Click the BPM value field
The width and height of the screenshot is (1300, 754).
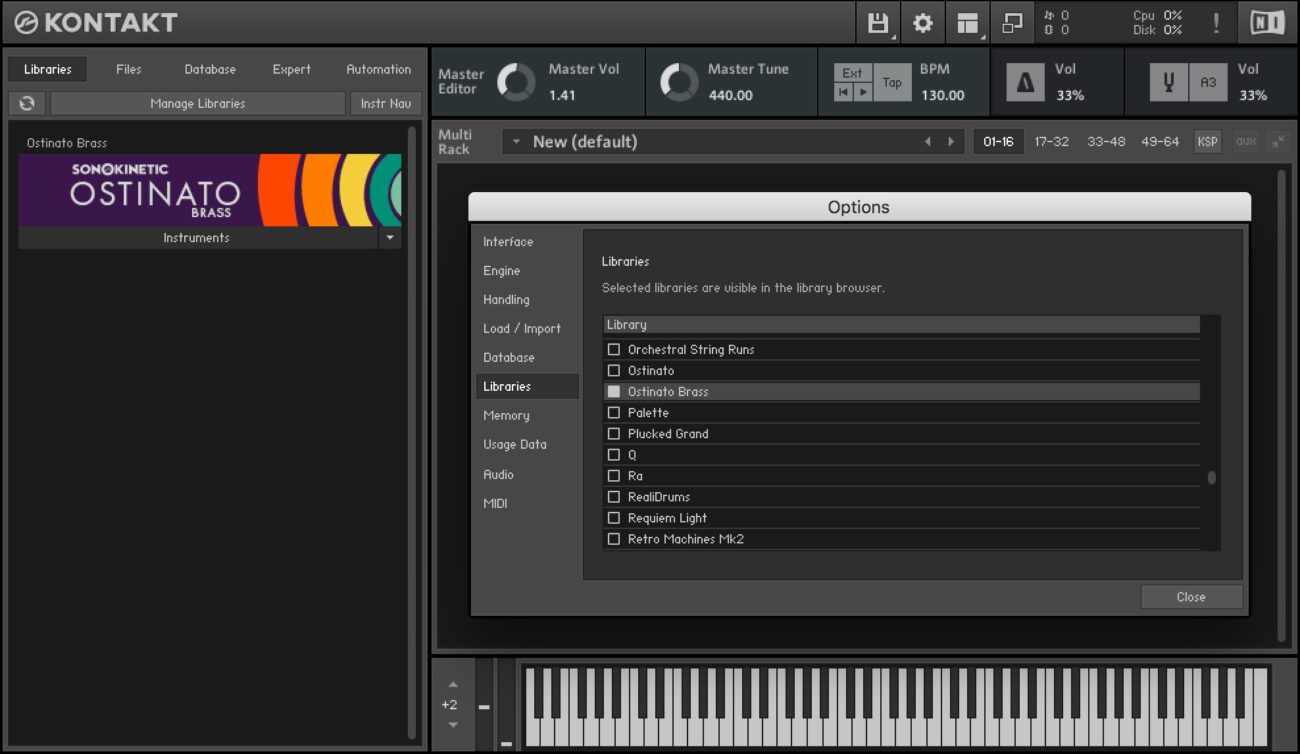(x=942, y=96)
